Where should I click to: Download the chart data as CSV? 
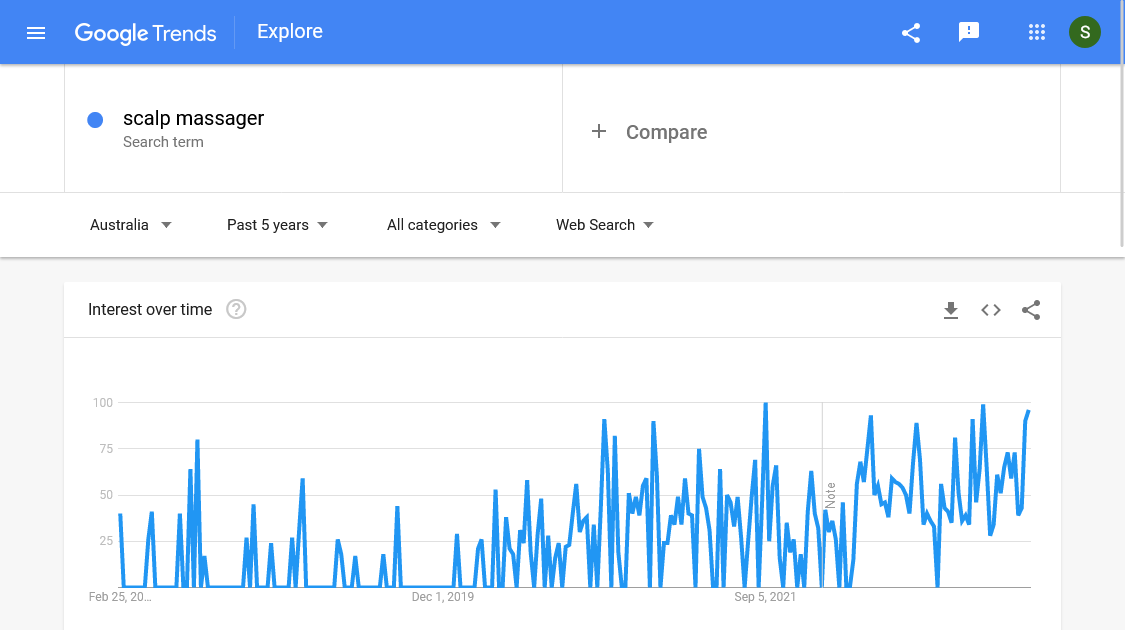pyautogui.click(x=951, y=310)
